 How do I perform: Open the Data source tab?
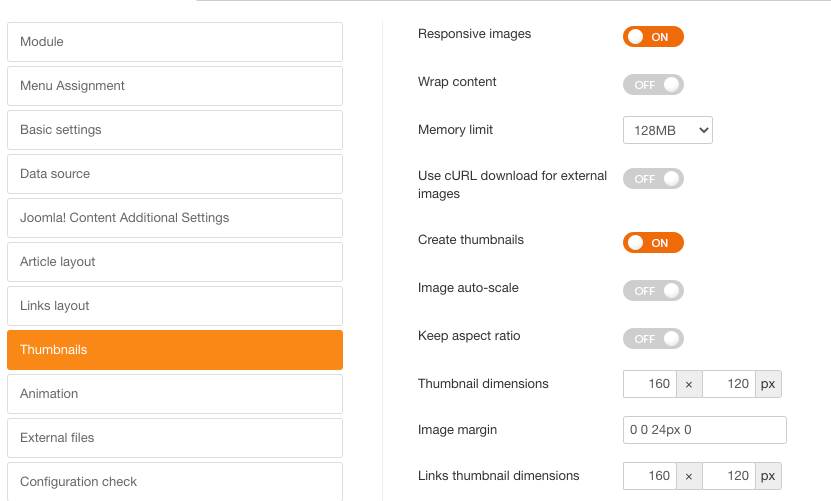click(x=175, y=174)
